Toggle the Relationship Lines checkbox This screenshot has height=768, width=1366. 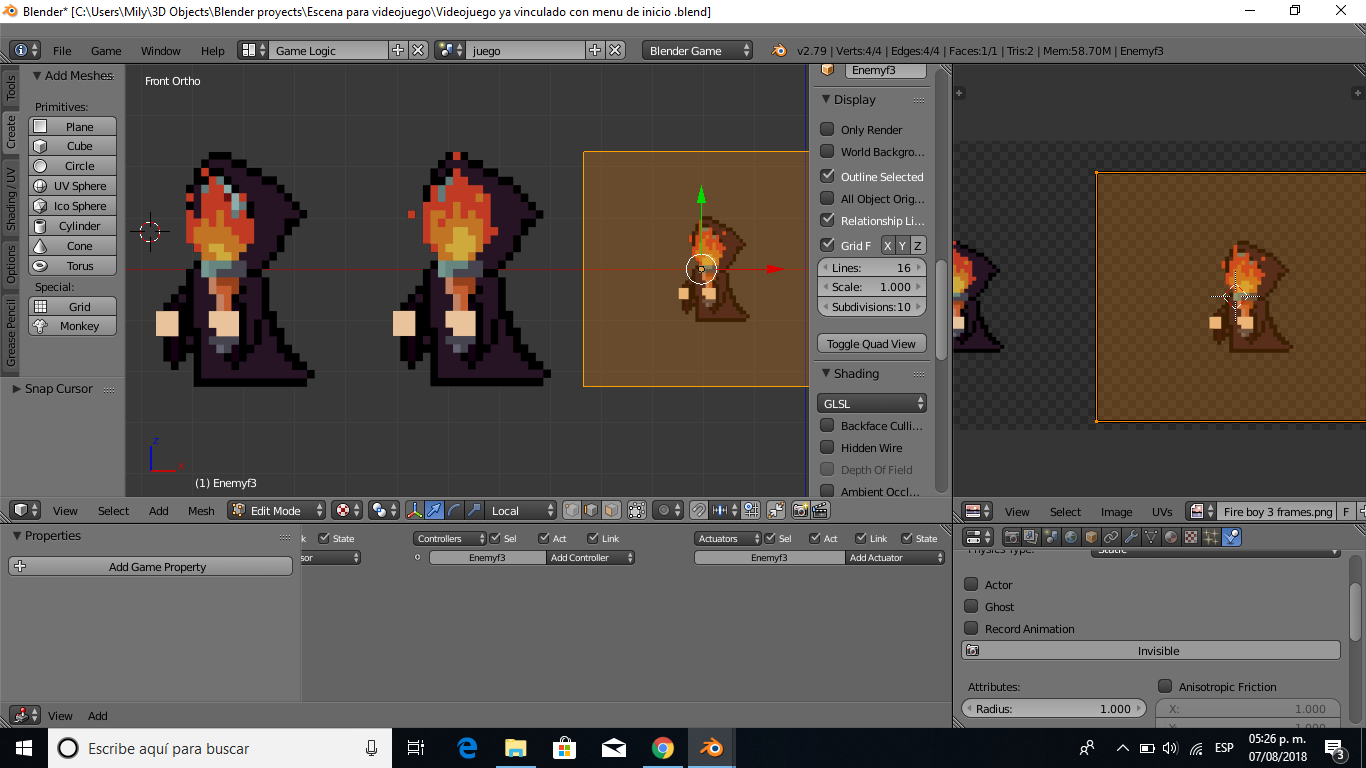click(x=827, y=220)
